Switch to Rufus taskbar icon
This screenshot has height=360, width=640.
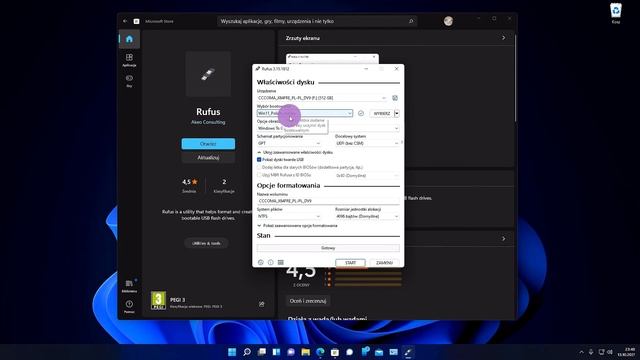[408, 352]
